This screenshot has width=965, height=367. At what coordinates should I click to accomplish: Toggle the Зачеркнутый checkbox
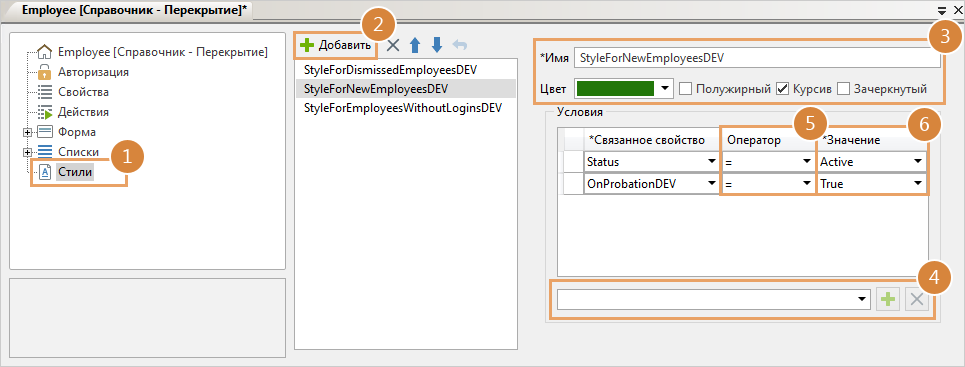pos(843,89)
